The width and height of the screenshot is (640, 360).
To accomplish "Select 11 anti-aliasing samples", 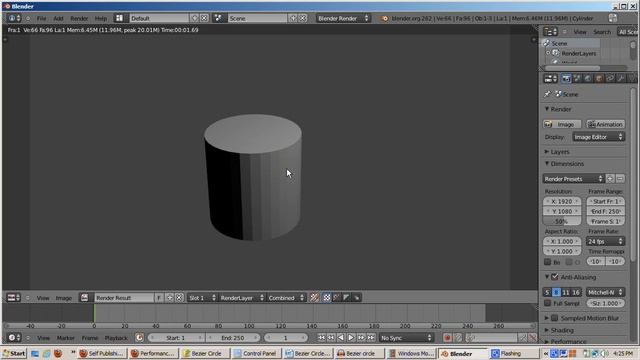I will pyautogui.click(x=566, y=292).
